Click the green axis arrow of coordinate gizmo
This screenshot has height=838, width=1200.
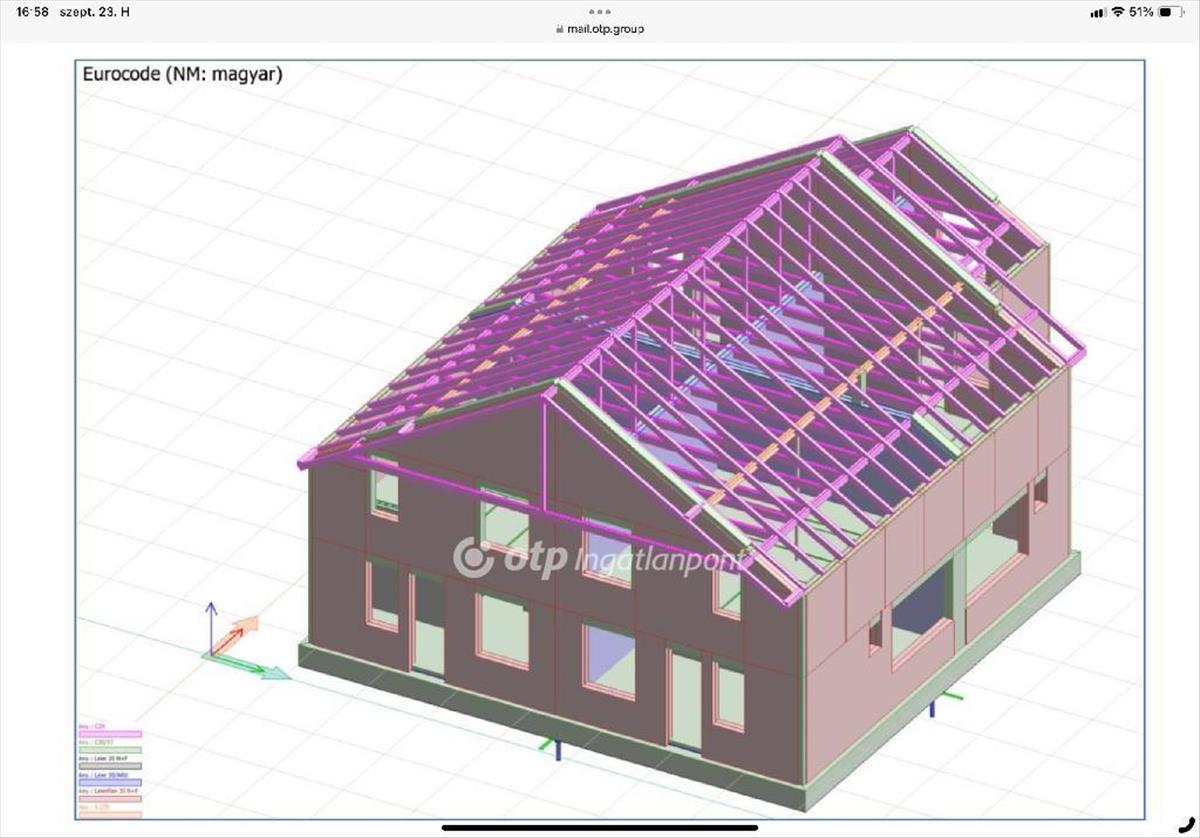pos(262,670)
